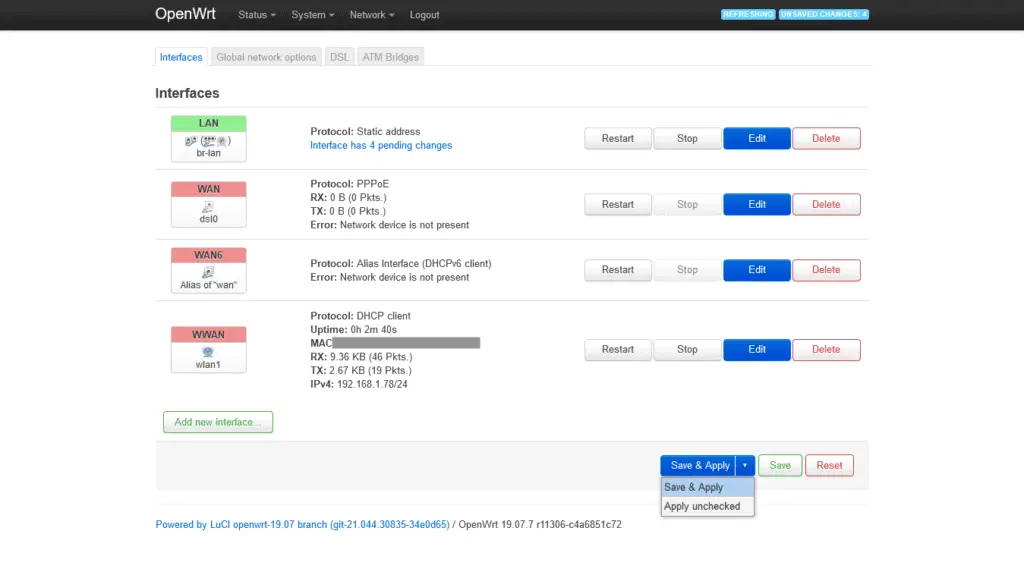Stop the WWAN interface
Screen dimensions: 1024x575
[687, 350]
